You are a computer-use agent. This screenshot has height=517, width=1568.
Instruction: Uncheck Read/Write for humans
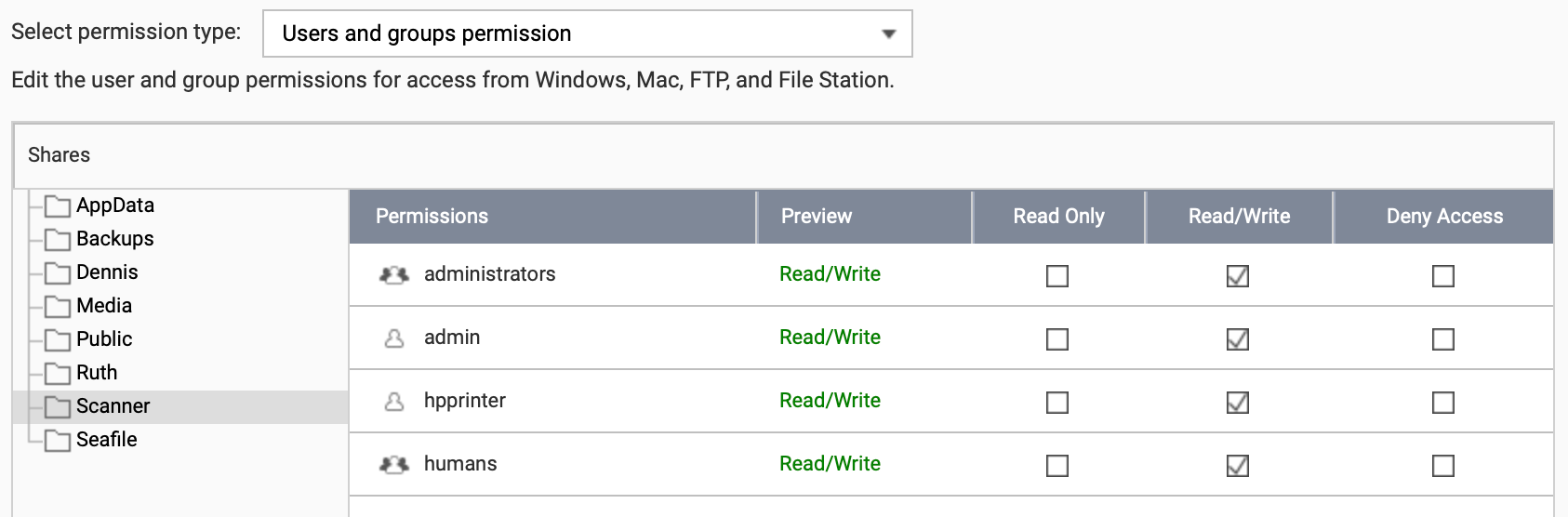click(x=1238, y=466)
